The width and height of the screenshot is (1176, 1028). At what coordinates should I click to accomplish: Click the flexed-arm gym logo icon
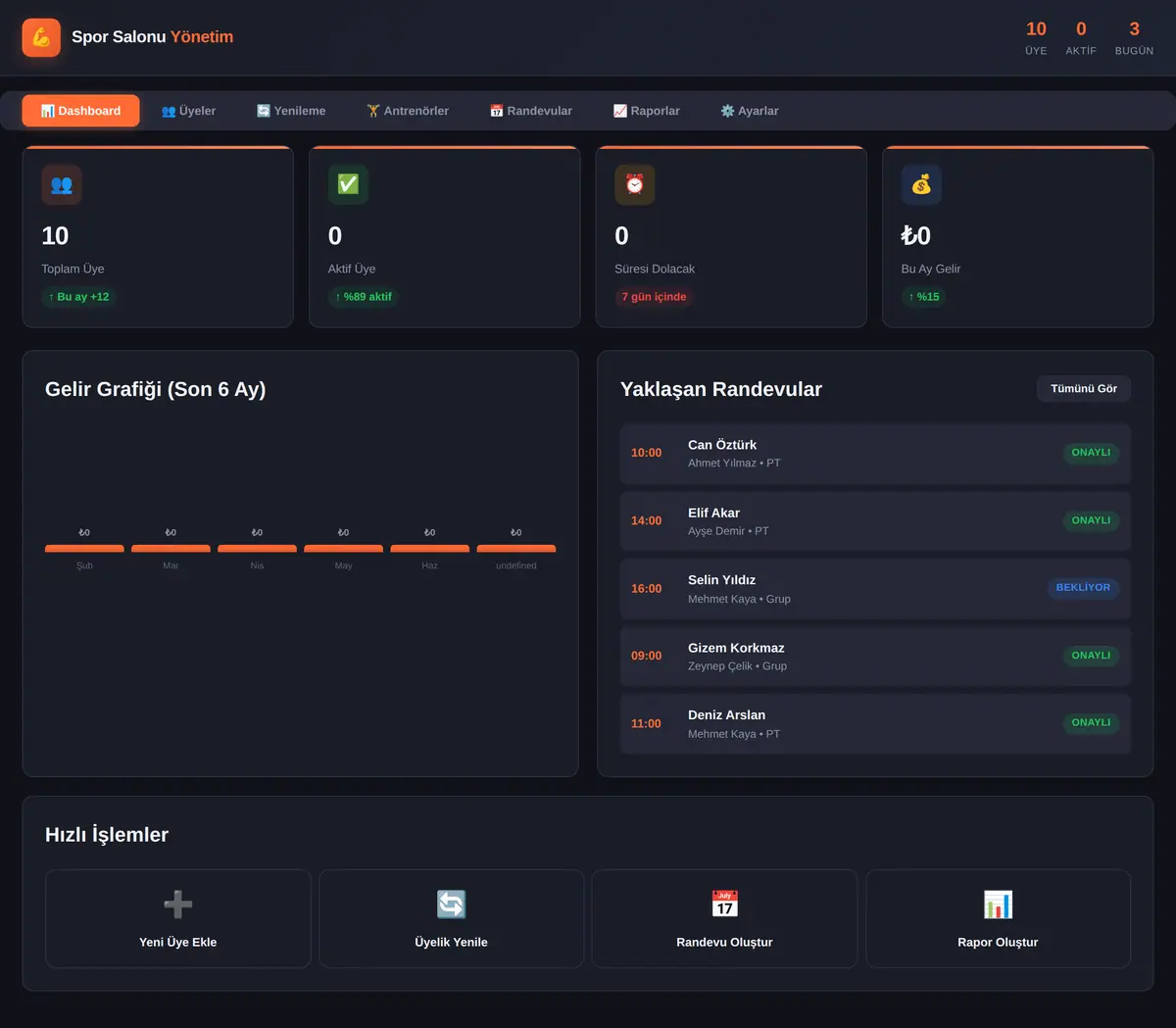(x=41, y=38)
